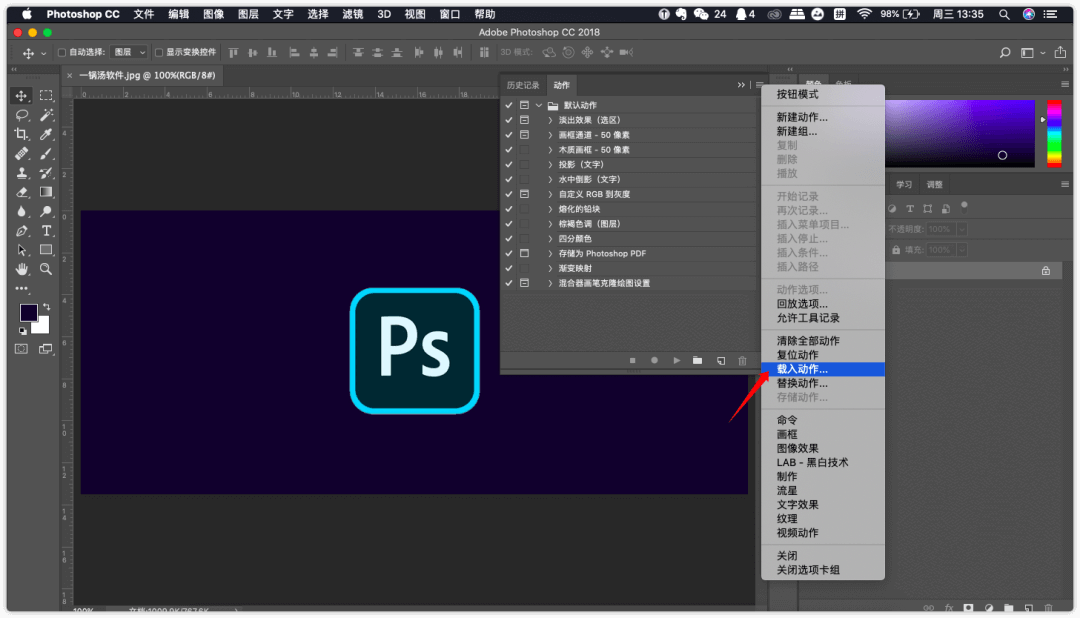Select the Zoom magnifier tool
This screenshot has width=1080, height=618.
click(x=46, y=269)
